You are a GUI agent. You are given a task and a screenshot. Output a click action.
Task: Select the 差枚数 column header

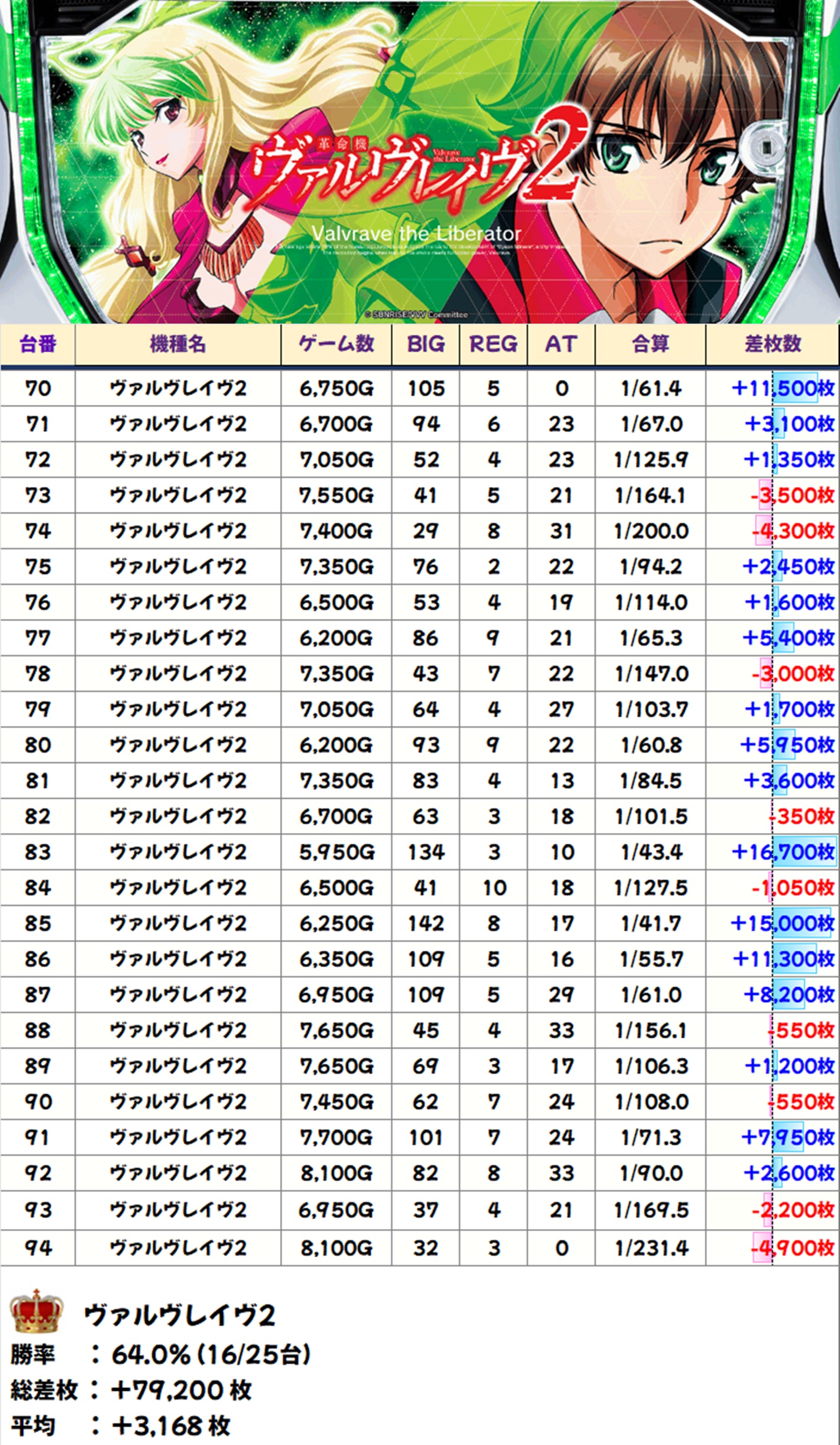(x=773, y=344)
